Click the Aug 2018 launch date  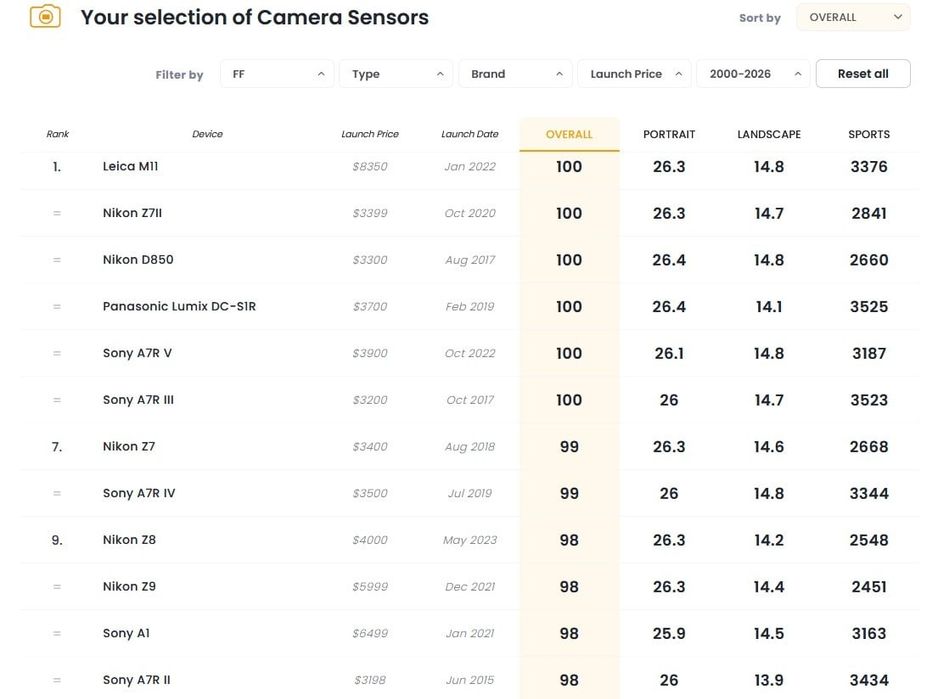coord(470,446)
